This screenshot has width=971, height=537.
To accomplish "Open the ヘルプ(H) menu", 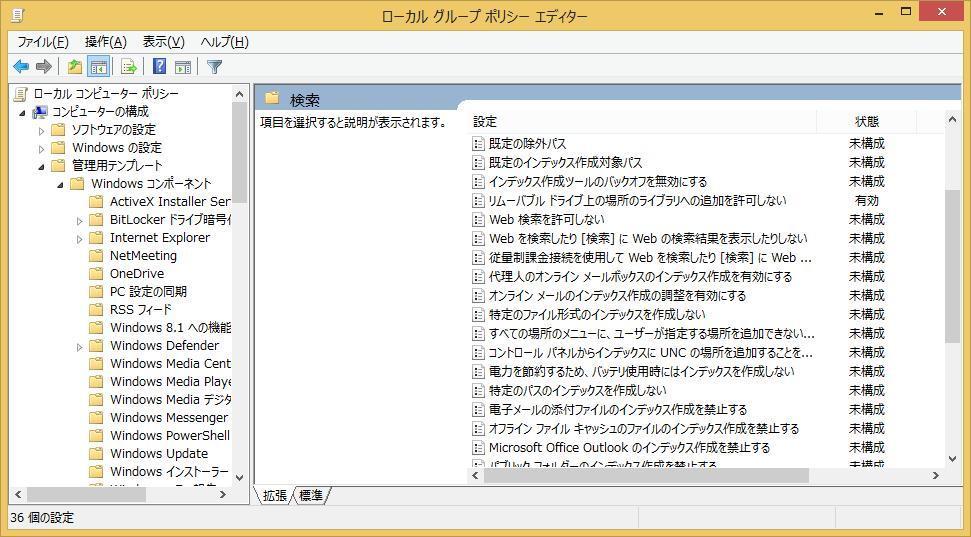I will pyautogui.click(x=224, y=41).
